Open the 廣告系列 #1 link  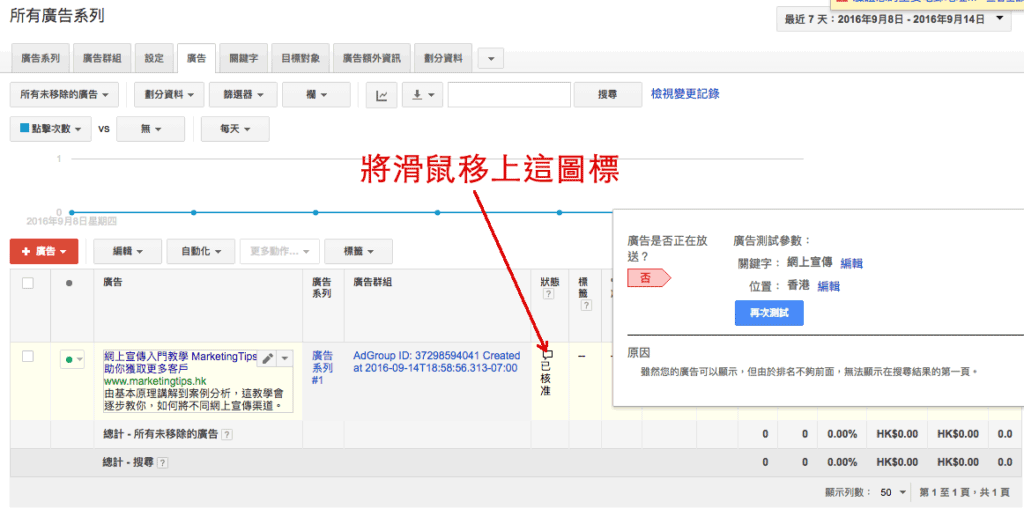pyautogui.click(x=322, y=368)
